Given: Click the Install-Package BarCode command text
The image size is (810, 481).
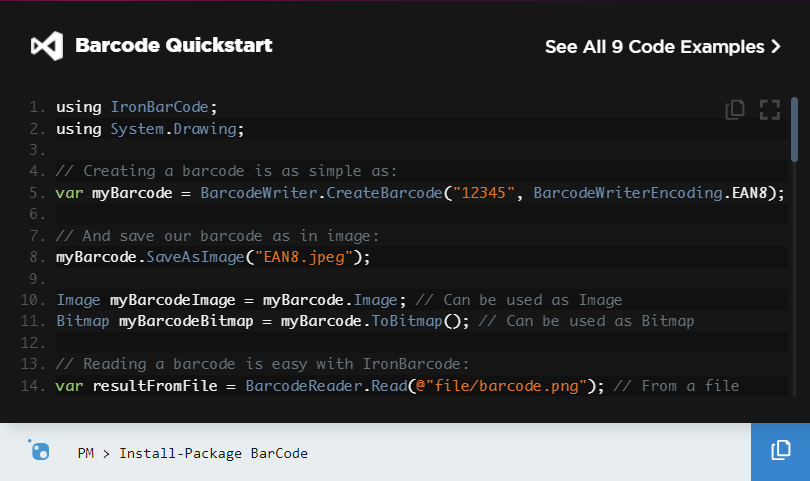Looking at the screenshot, I should coord(213,453).
